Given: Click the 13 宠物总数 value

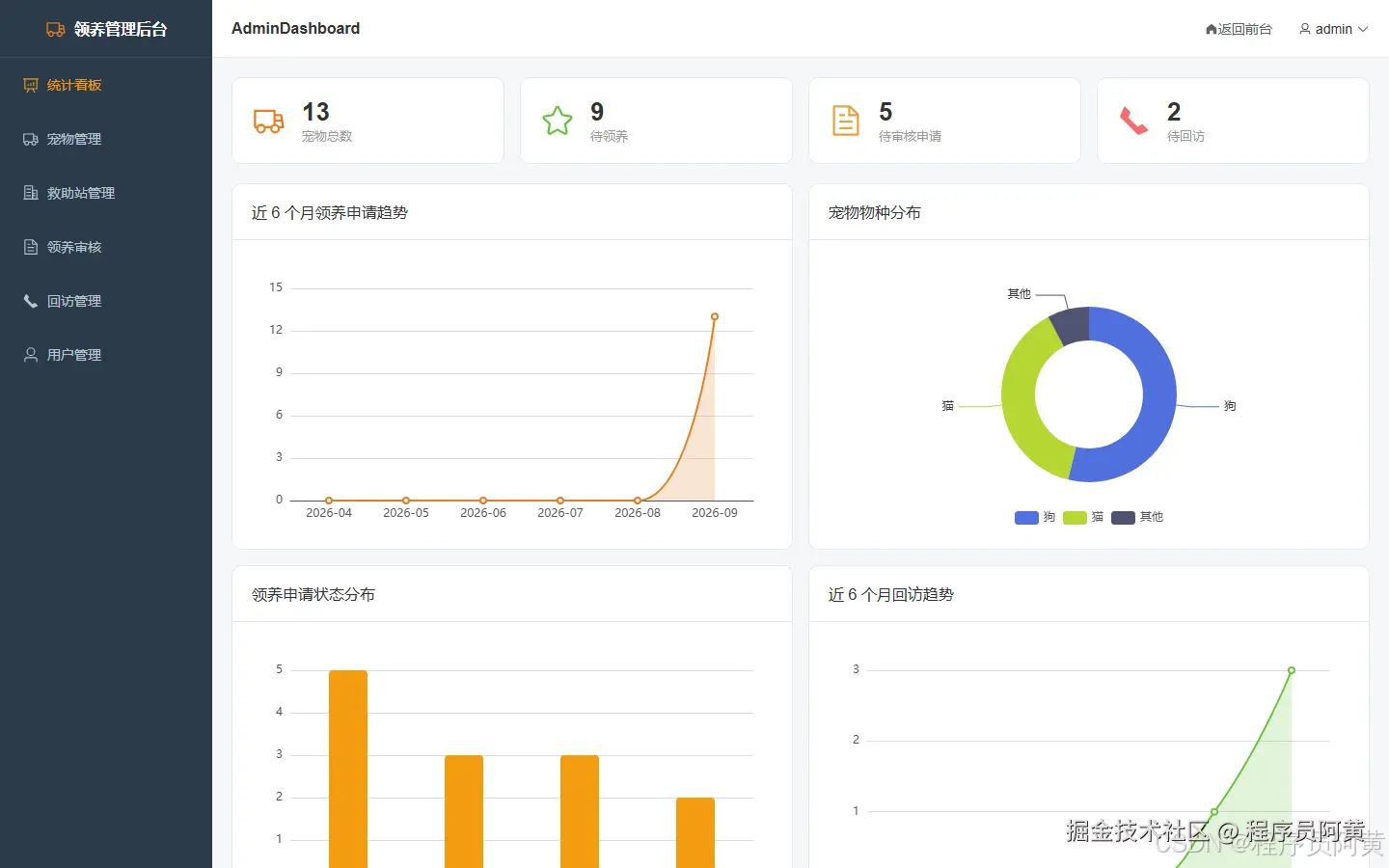Looking at the screenshot, I should [315, 112].
